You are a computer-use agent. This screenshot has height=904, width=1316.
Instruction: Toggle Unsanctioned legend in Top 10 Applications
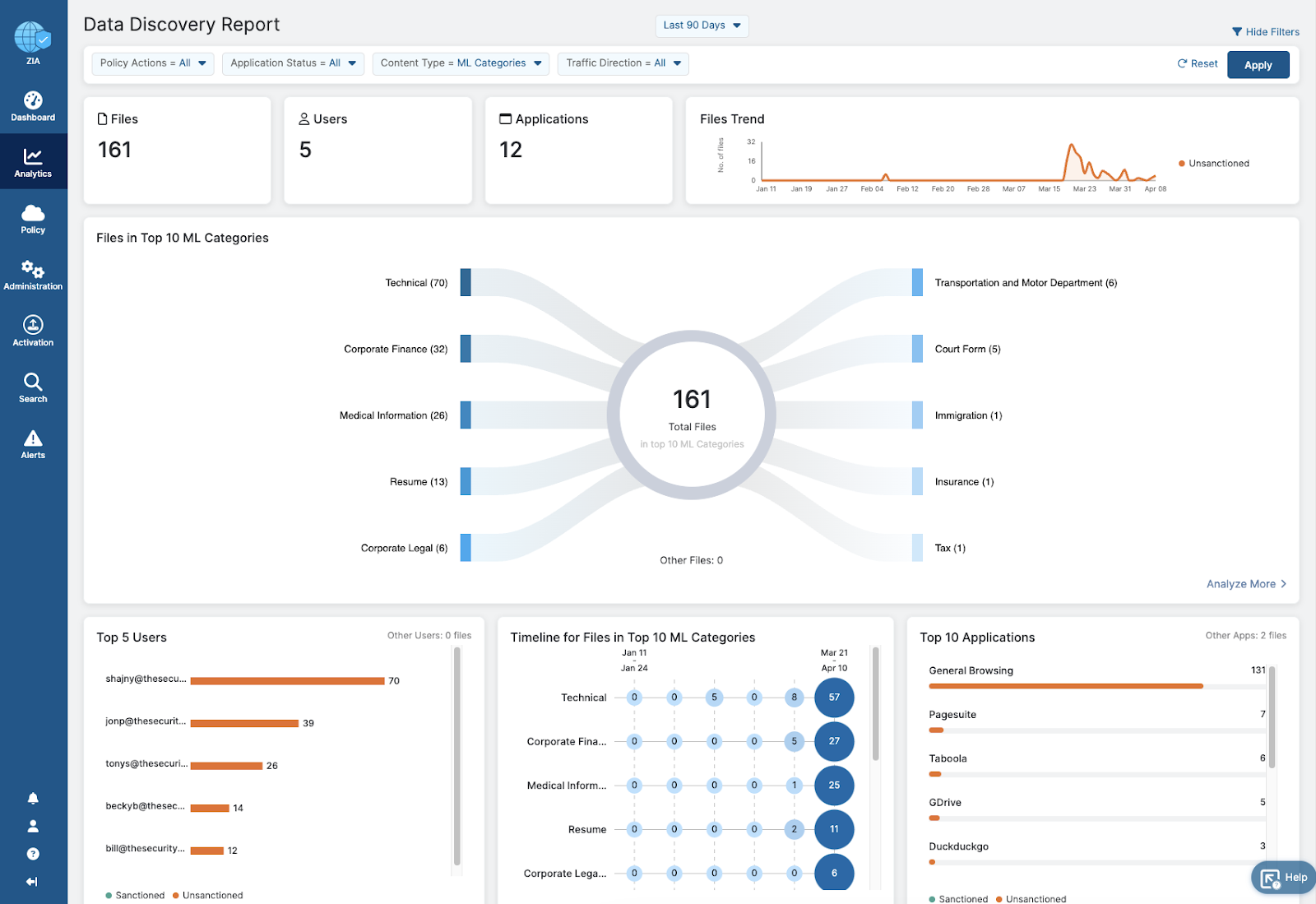pos(1031,899)
